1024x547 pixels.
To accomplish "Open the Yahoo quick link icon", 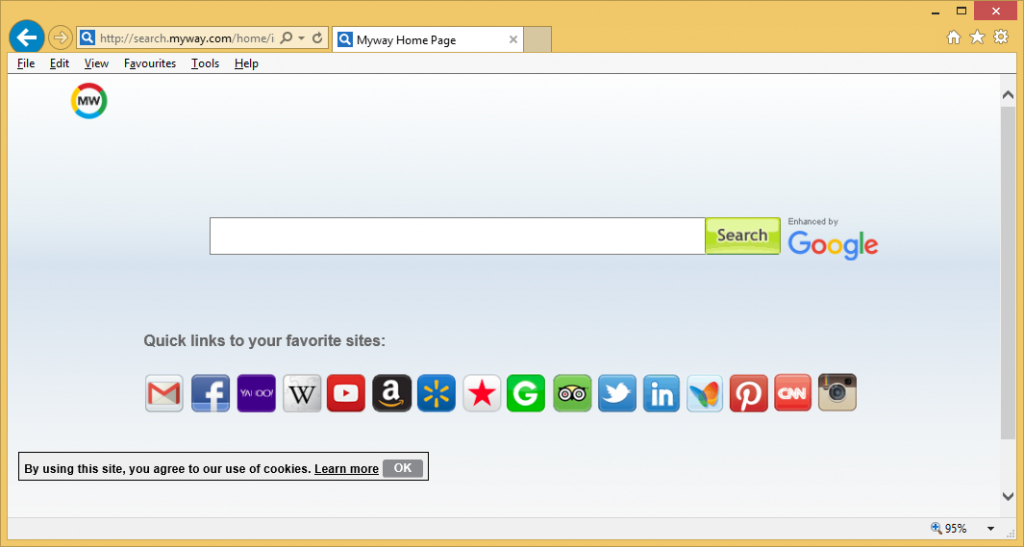I will (256, 393).
